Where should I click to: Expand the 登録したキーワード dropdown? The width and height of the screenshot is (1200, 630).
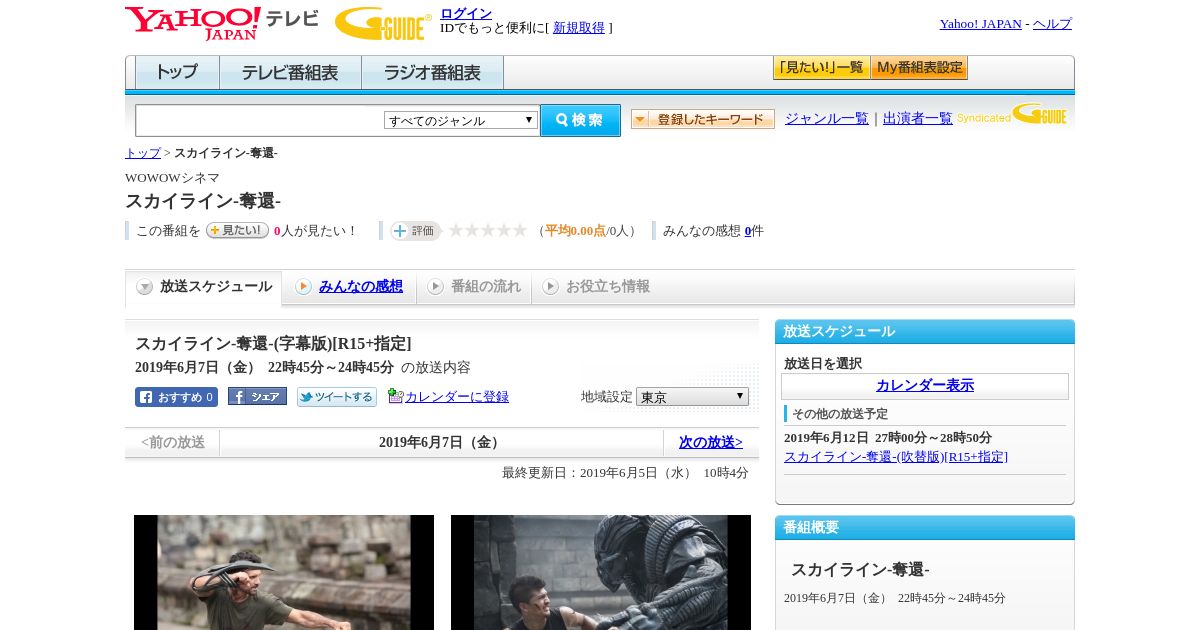(703, 119)
